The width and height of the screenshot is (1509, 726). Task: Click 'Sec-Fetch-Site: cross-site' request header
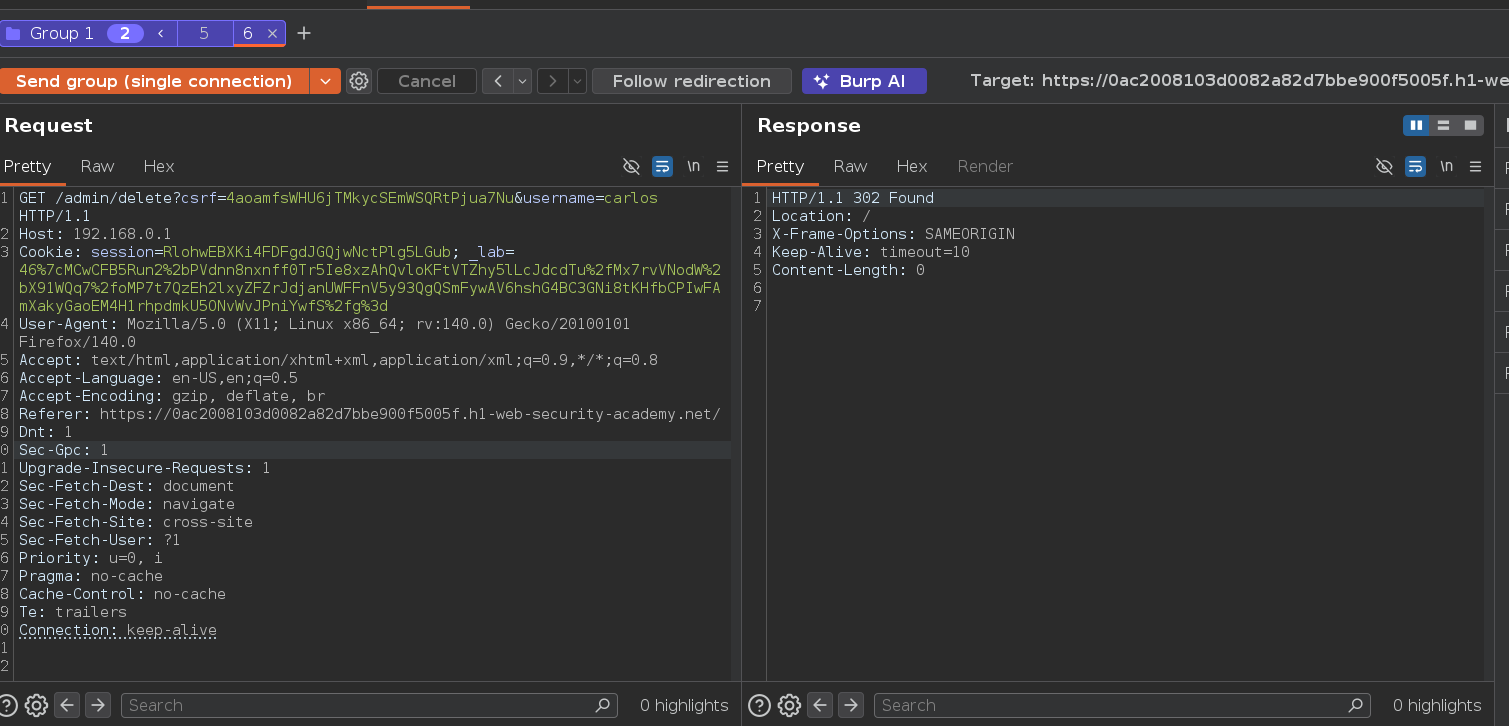136,522
